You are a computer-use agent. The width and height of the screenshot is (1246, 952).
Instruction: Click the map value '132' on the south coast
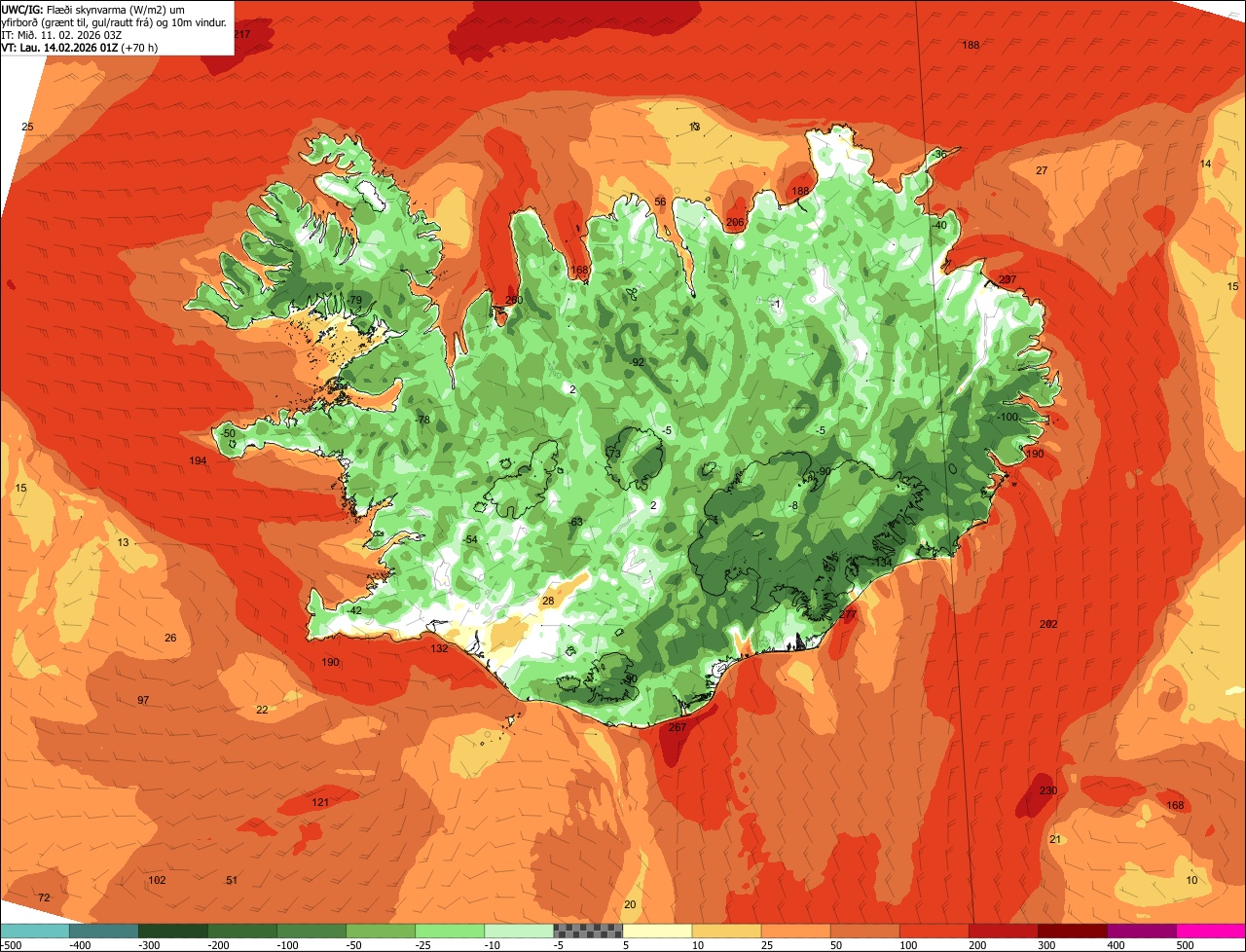439,648
